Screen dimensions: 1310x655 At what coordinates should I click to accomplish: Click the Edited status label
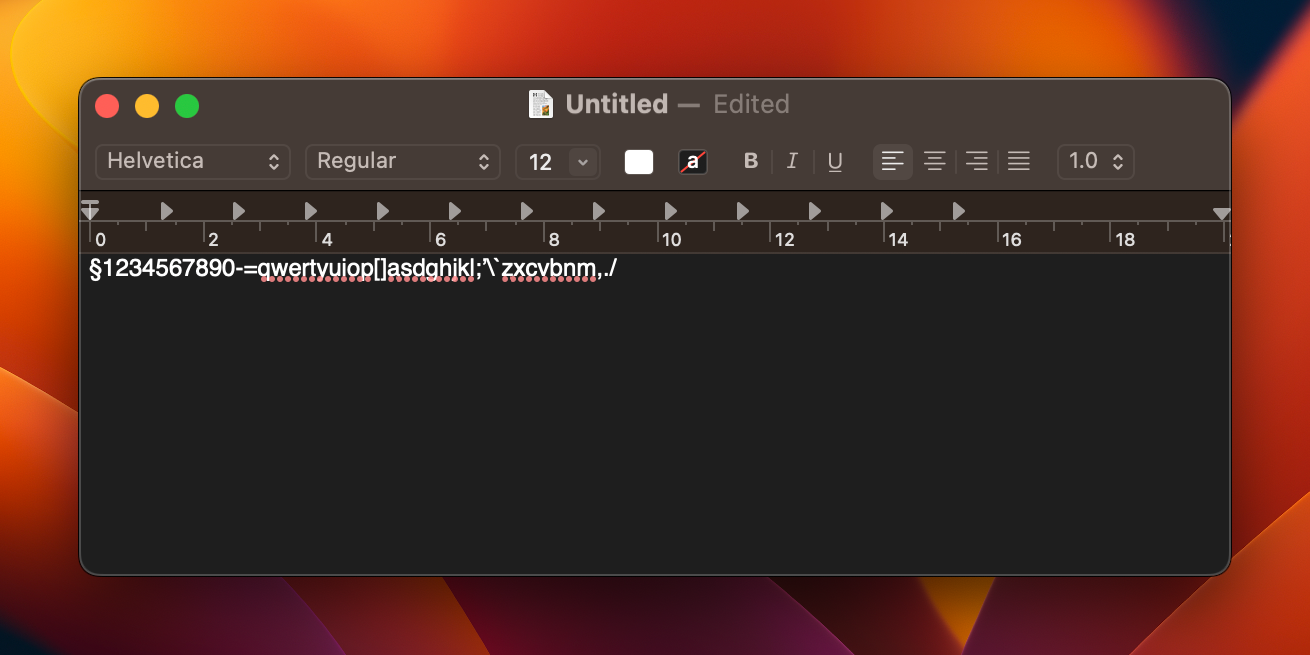751,104
